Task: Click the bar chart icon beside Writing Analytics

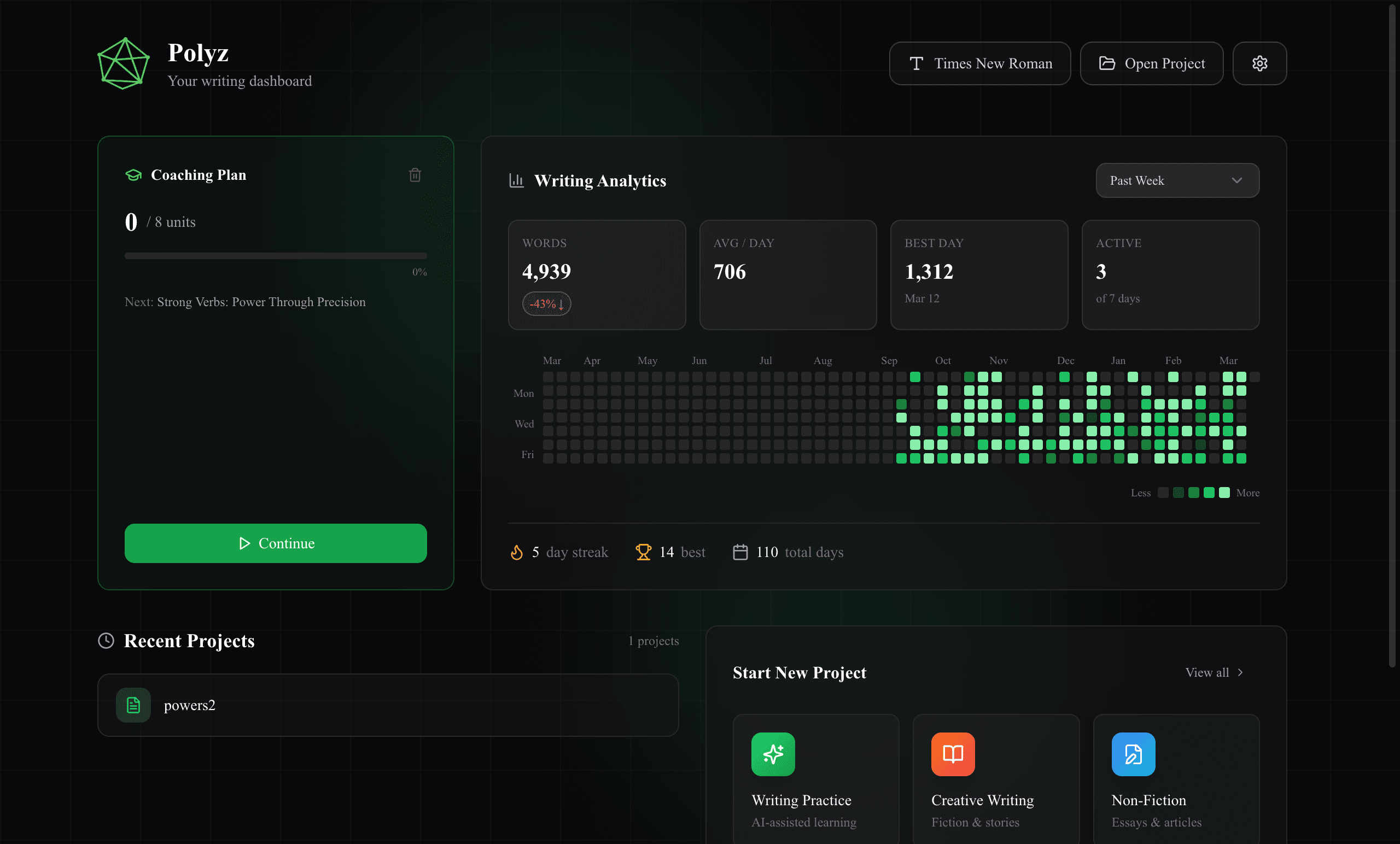Action: [516, 180]
